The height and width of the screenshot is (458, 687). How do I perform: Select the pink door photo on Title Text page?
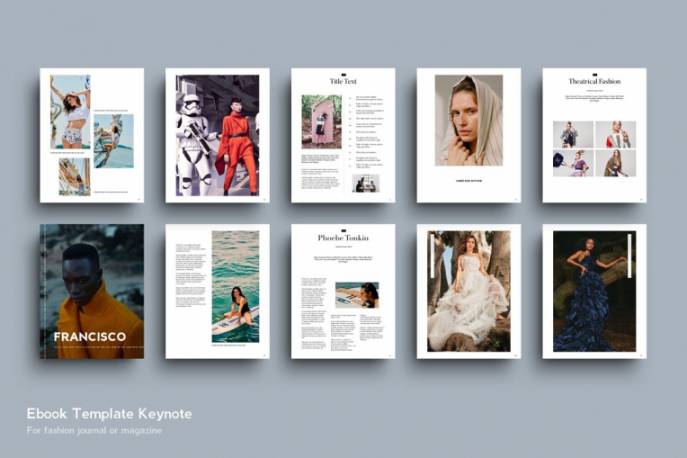(x=321, y=121)
